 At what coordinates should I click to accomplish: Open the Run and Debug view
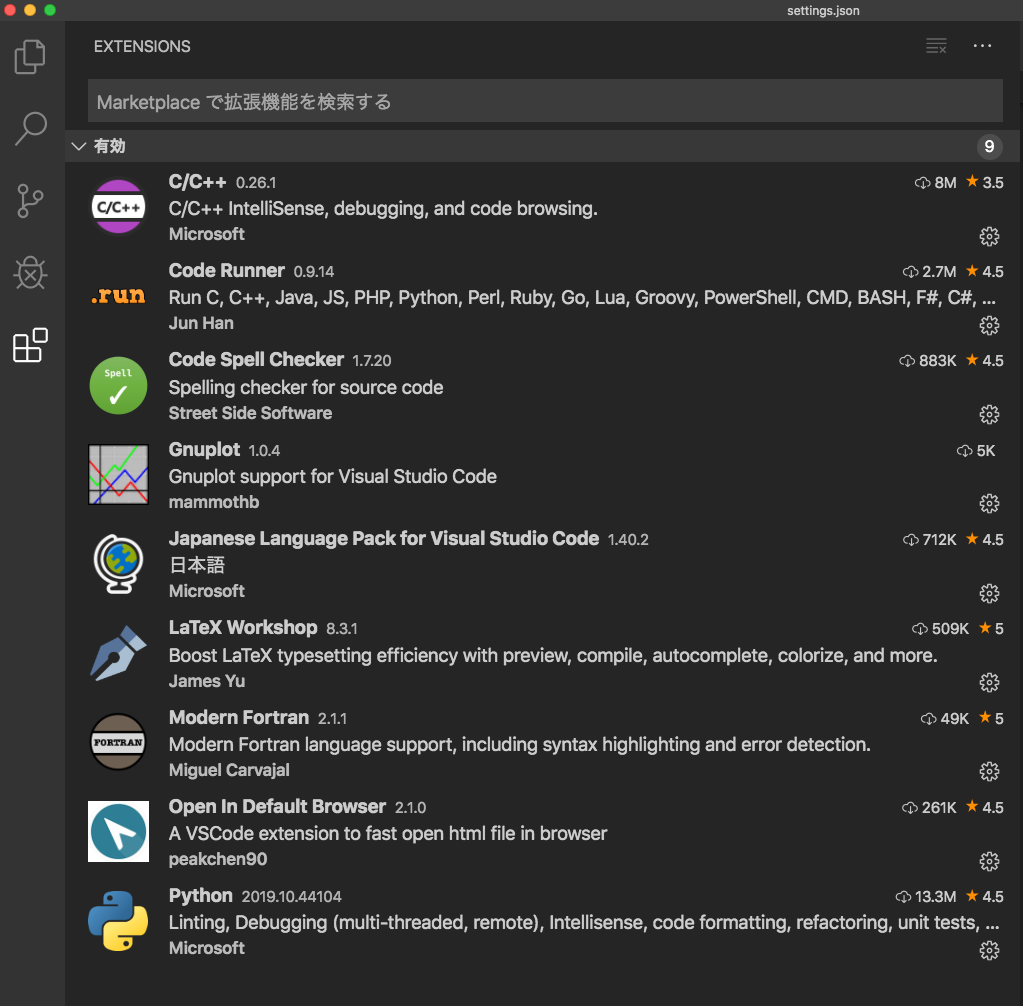30,273
